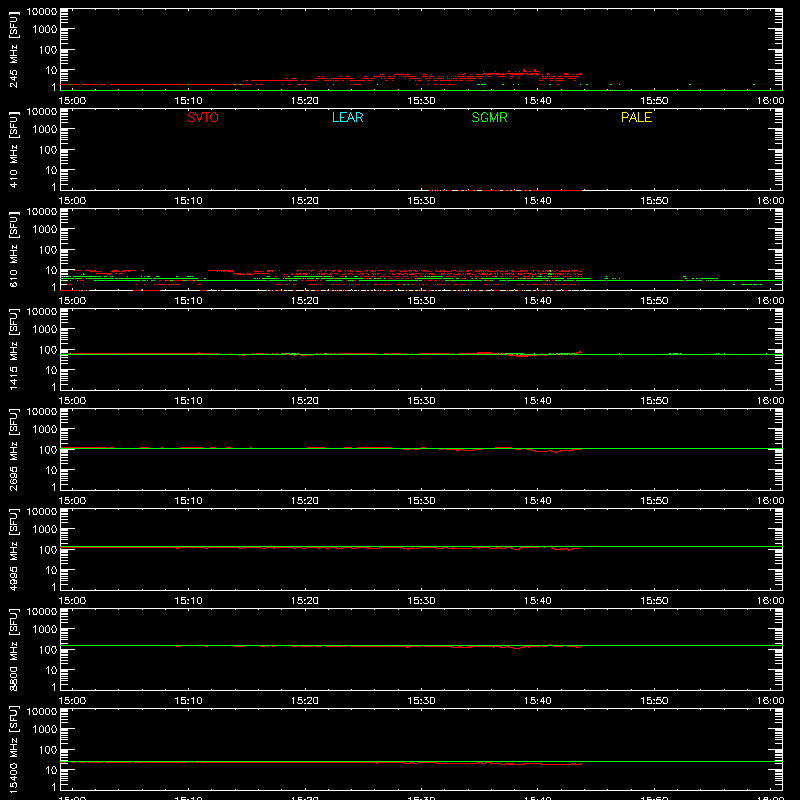Screen dimensions: 800x800
Task: Select the 410 MHz [SFU] axis title
Action: click(x=14, y=150)
